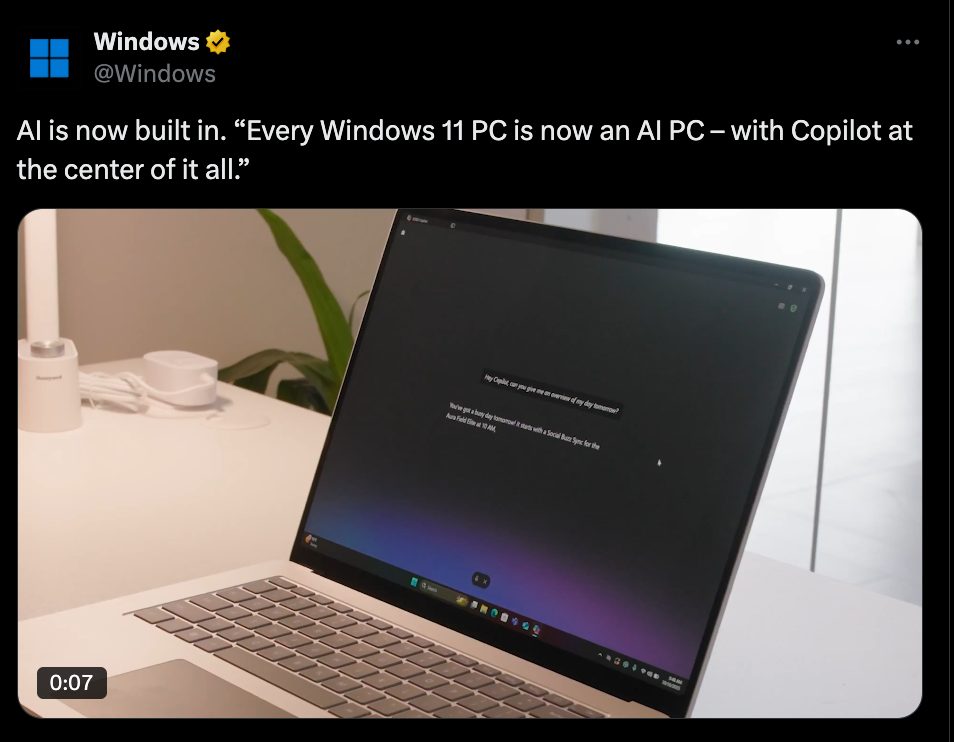
Task: Select the tweet text about AI PC
Action: [x=464, y=150]
